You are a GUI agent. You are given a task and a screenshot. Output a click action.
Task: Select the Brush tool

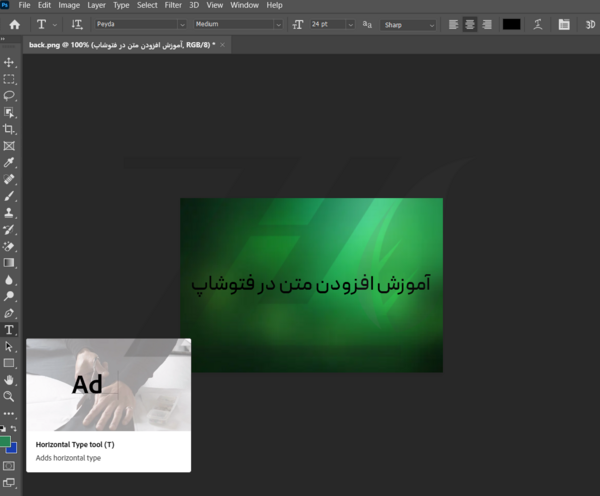9,196
